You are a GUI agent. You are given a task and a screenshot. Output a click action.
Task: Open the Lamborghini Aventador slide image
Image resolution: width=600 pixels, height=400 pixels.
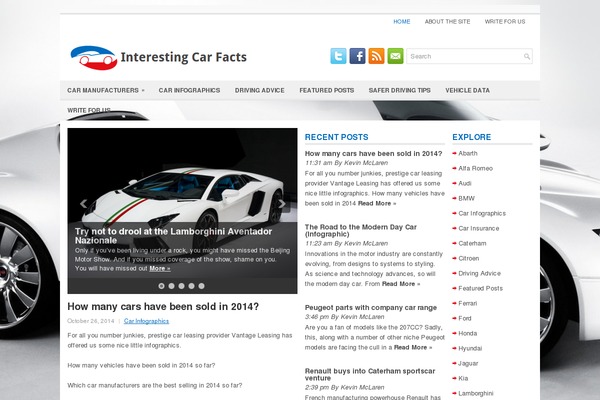click(x=182, y=176)
